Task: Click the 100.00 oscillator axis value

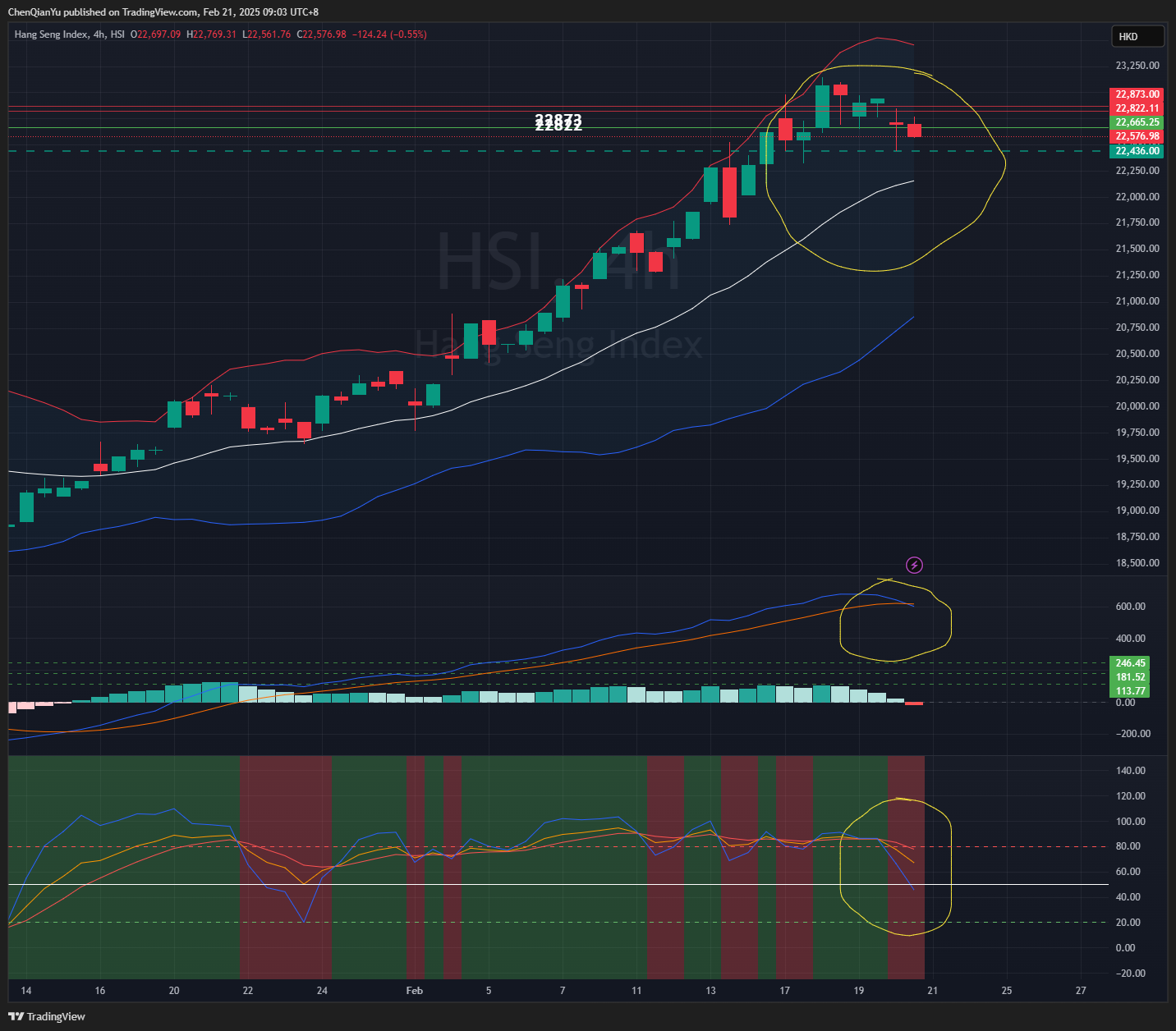Action: coord(1131,822)
